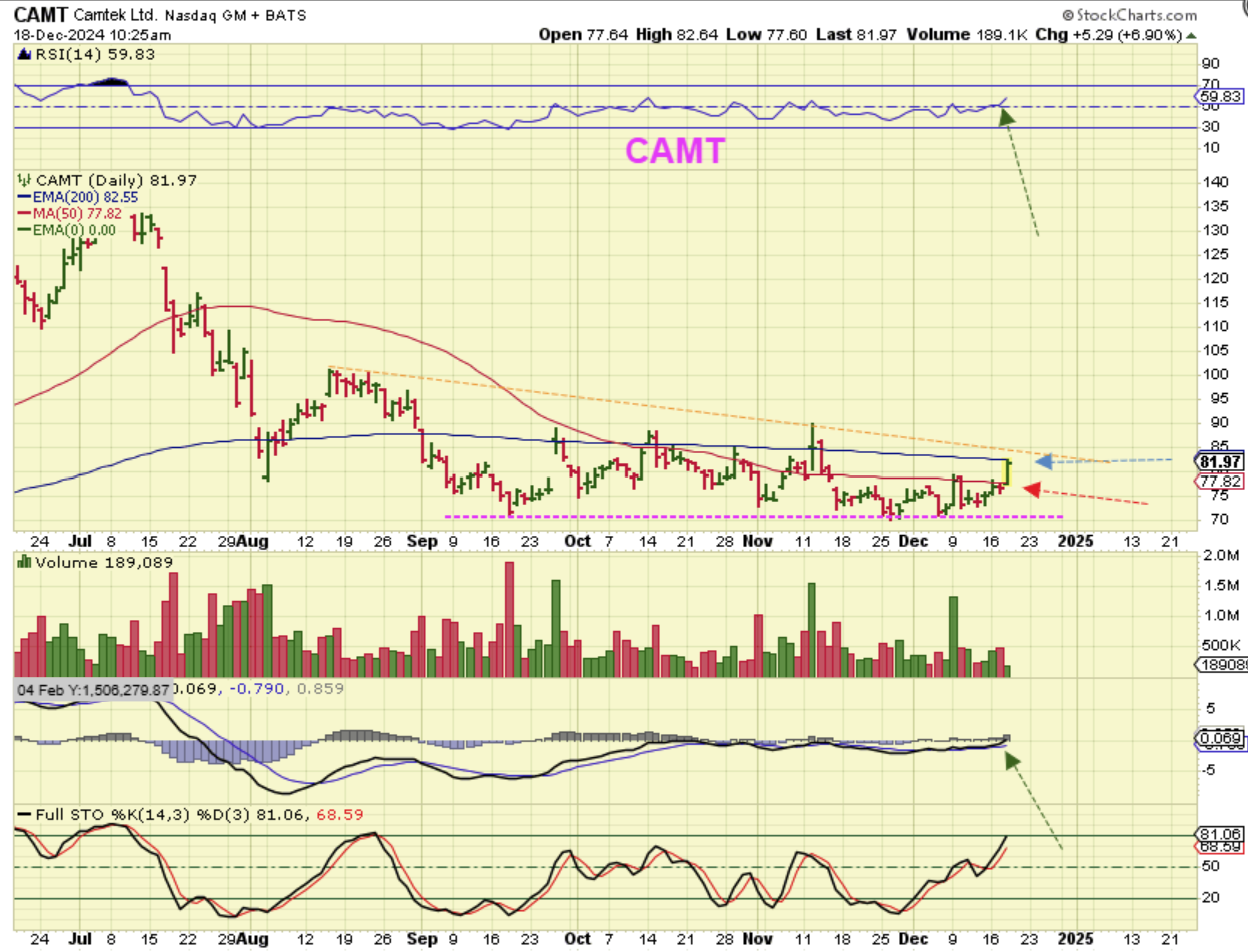Click the 77.82 moving average tag on right axis

click(x=1220, y=481)
